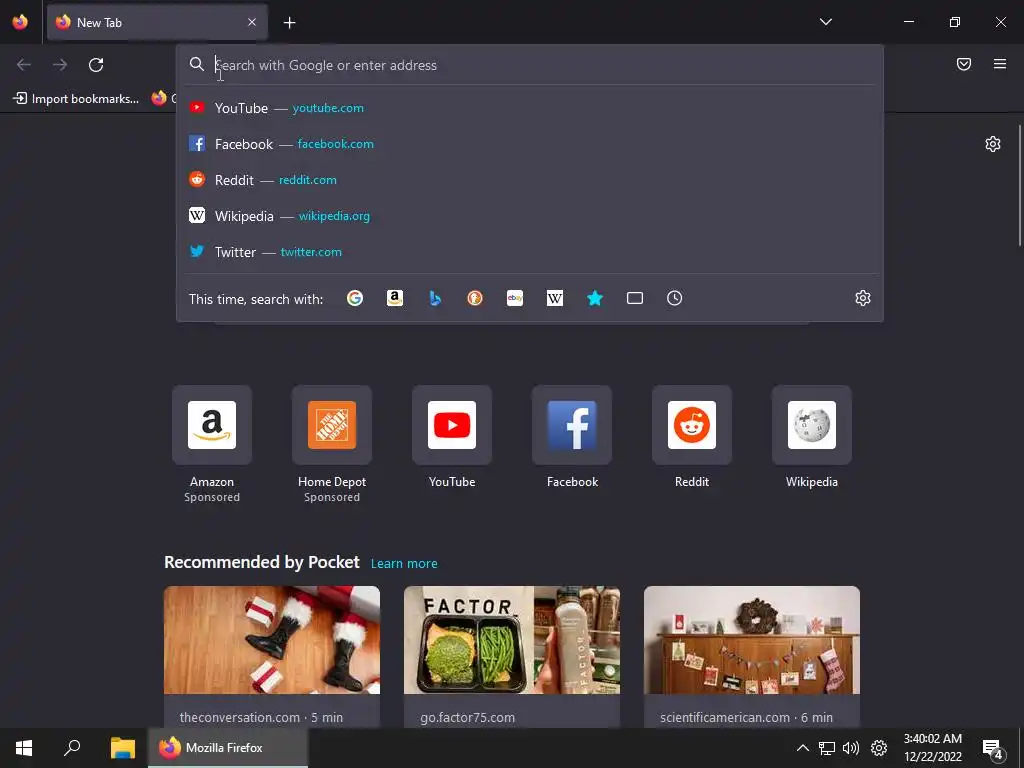
Task: Open Windows taskbar search
Action: pos(72,748)
